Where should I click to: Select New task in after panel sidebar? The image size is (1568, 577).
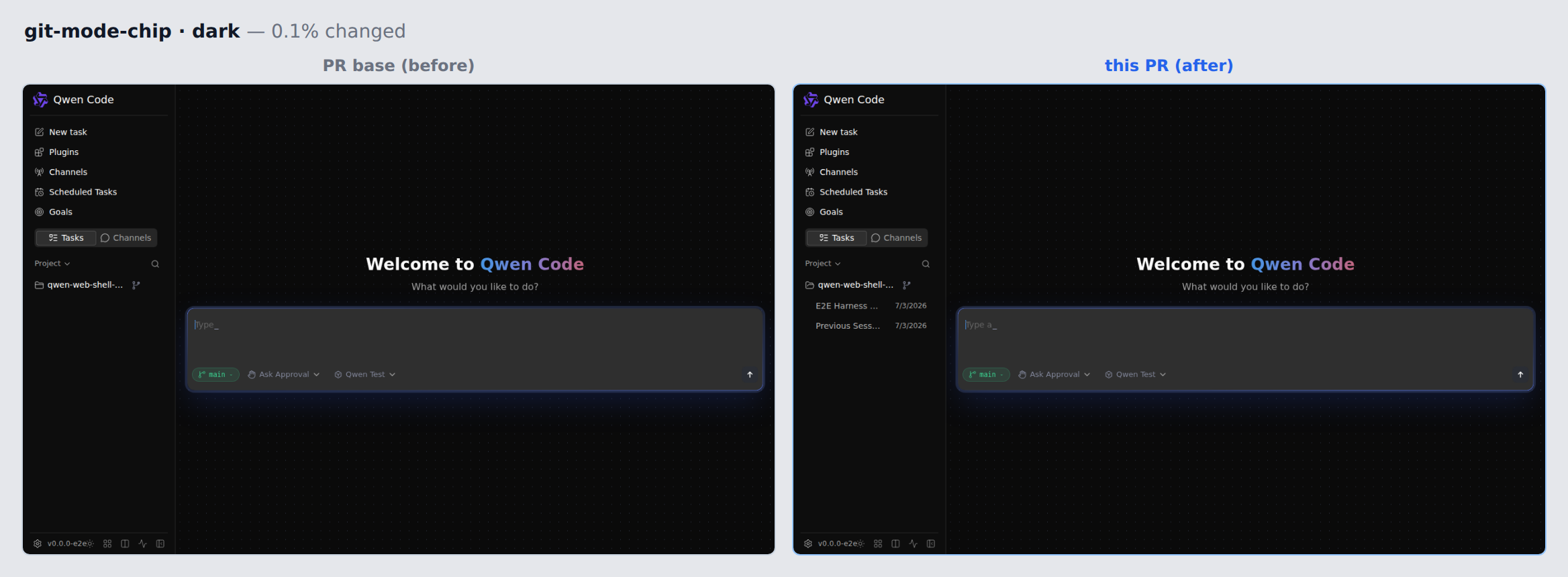point(868,132)
